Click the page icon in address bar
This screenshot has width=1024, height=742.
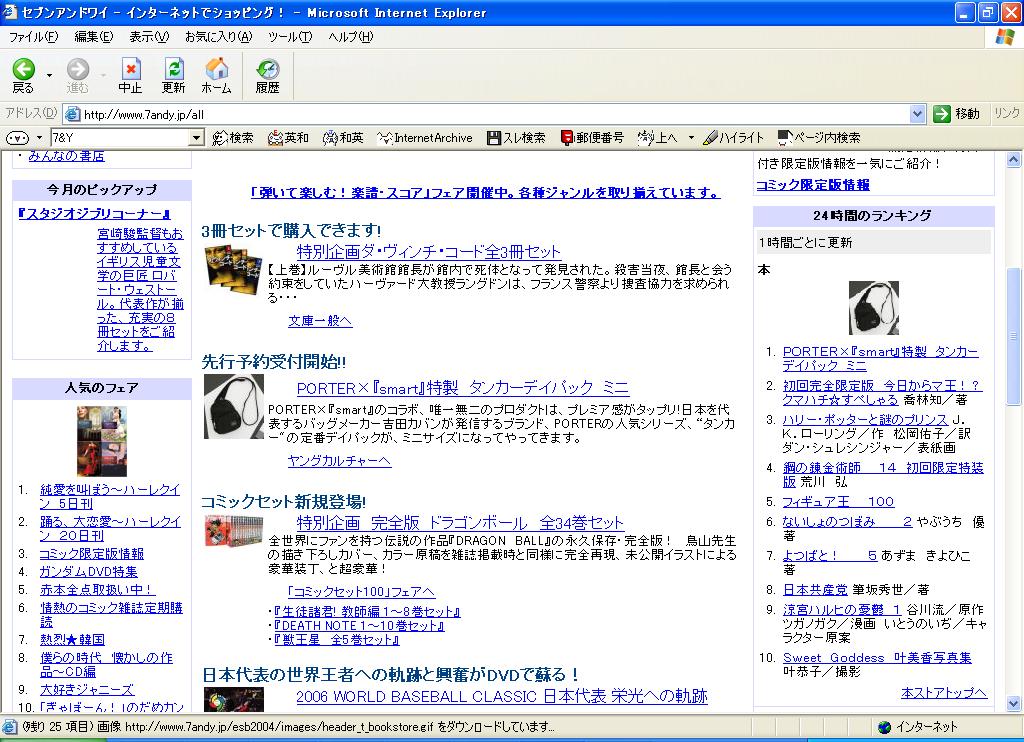pyautogui.click(x=72, y=114)
